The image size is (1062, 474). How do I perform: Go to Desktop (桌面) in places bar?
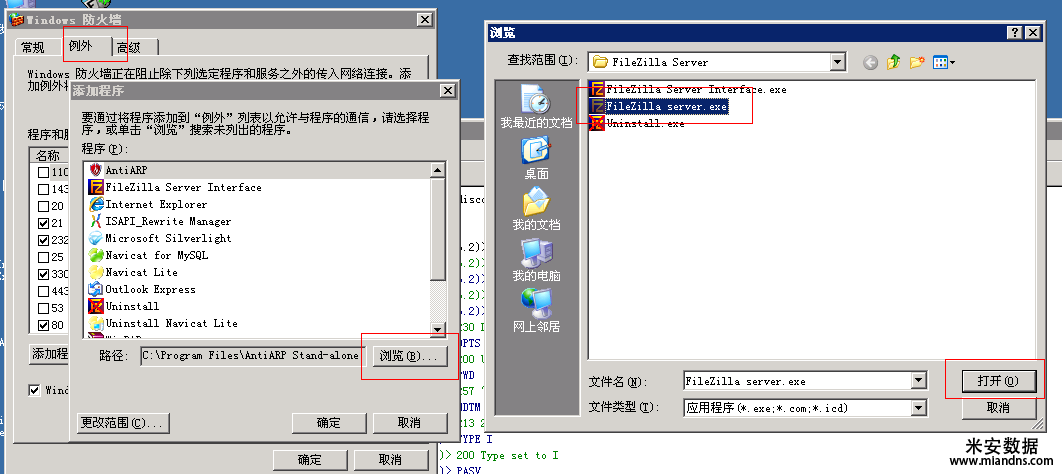(x=536, y=158)
